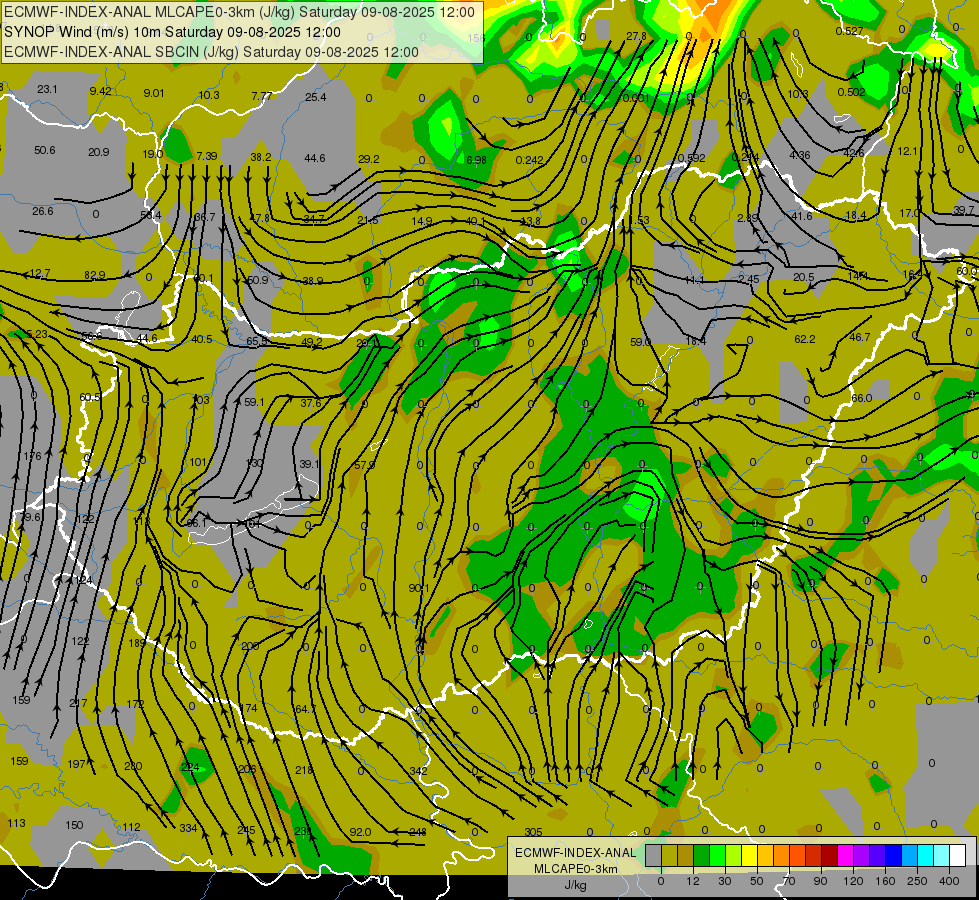Click the legend scale value 400

click(949, 881)
